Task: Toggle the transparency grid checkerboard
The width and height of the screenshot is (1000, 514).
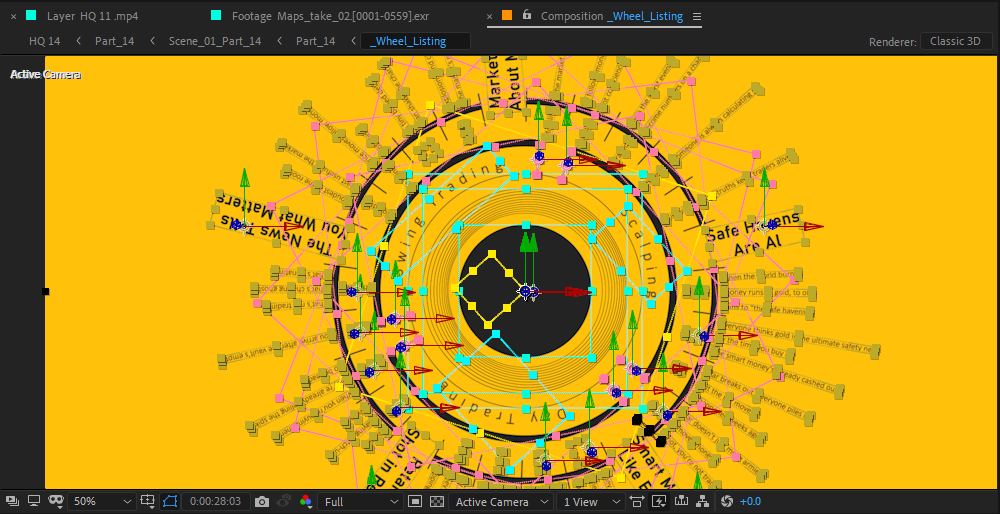Action: (437, 502)
